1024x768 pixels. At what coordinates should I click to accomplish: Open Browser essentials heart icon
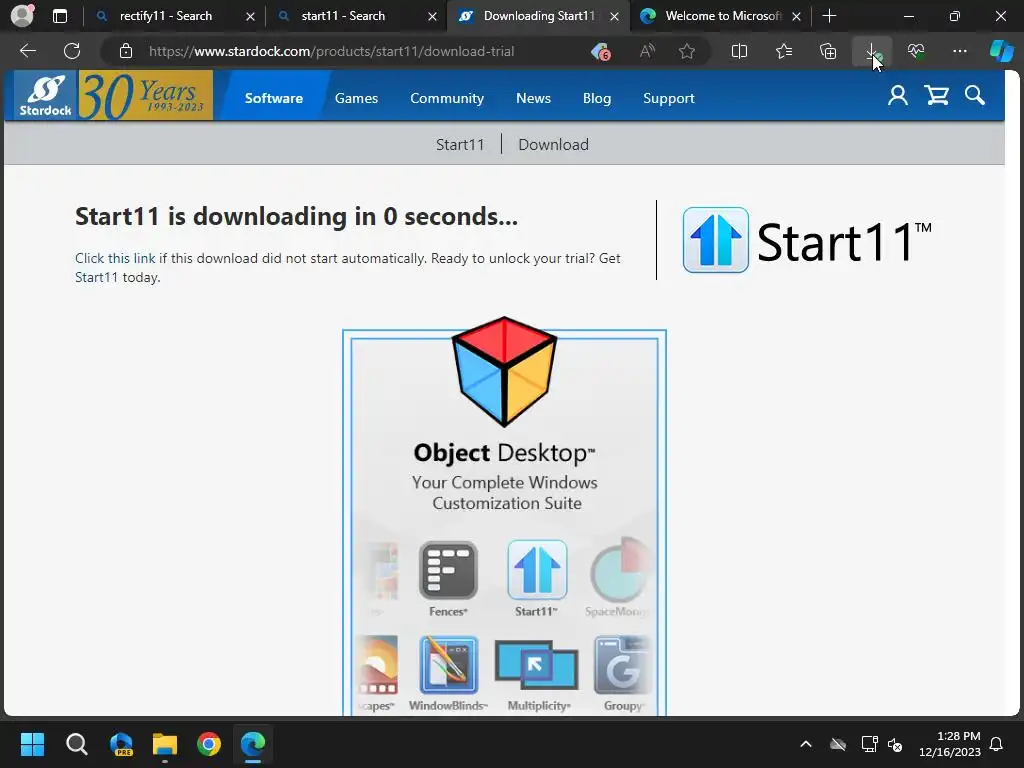[x=916, y=51]
